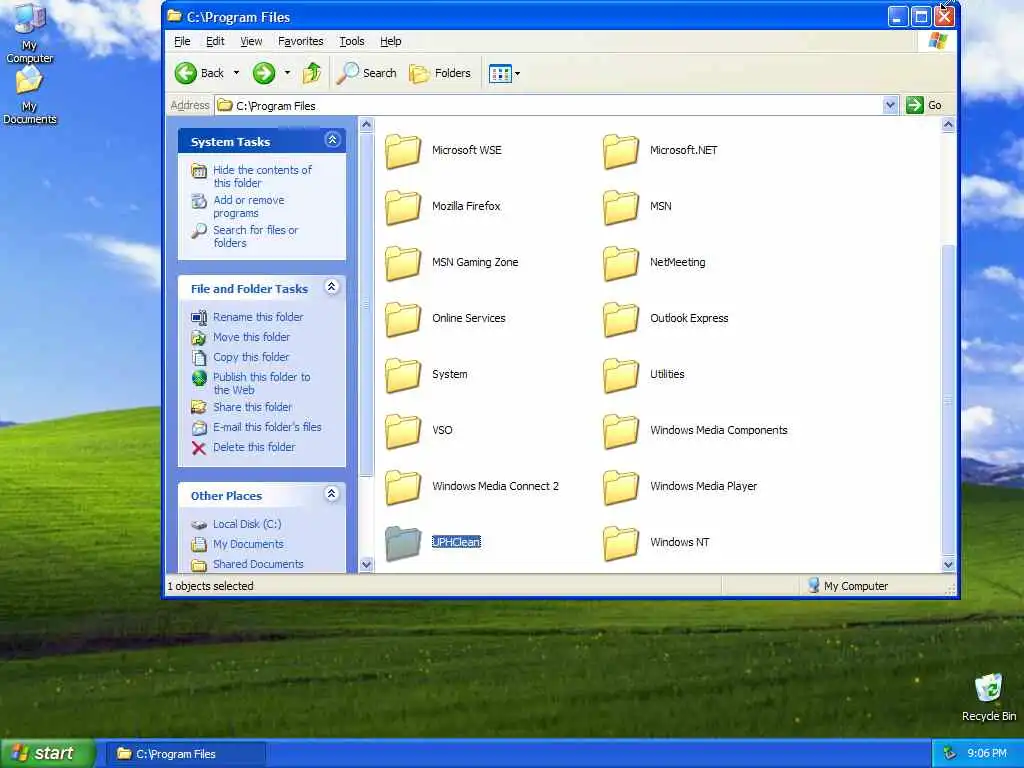Image resolution: width=1024 pixels, height=768 pixels.
Task: Click Share this folder link
Action: tap(252, 407)
